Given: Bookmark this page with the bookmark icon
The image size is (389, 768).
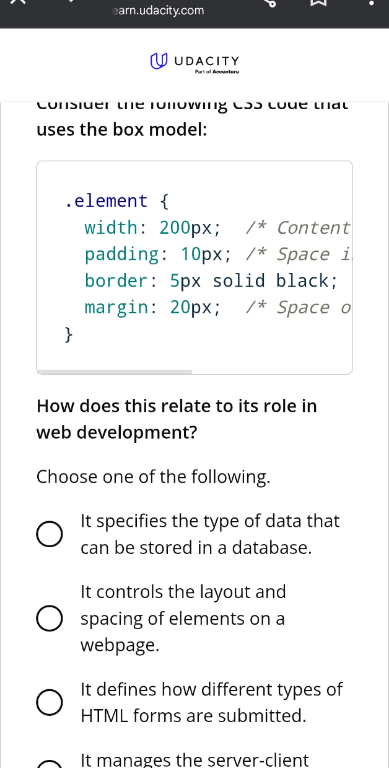Looking at the screenshot, I should 319,2.
